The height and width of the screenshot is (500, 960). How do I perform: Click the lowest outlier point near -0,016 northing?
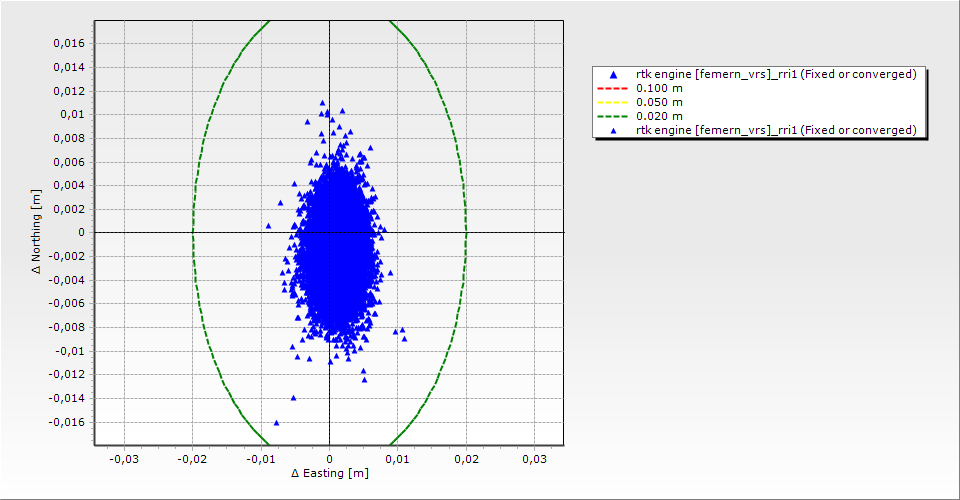pos(276,423)
